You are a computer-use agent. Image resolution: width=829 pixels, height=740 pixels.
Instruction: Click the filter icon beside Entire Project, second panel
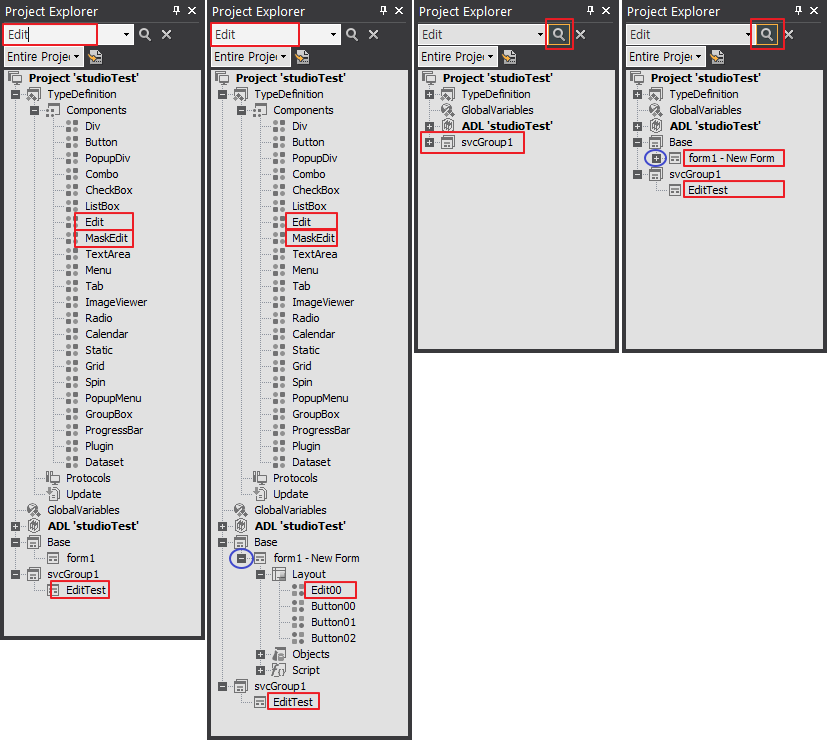[x=304, y=57]
